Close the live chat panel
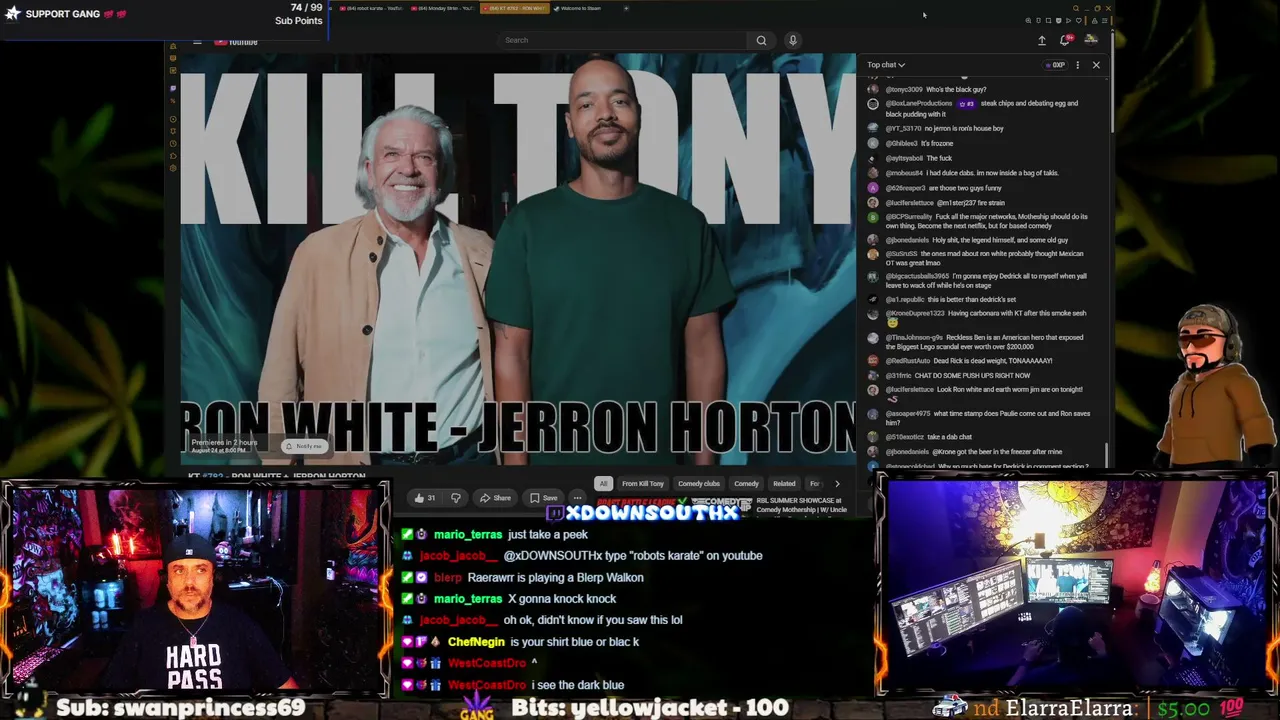 pos(1096,65)
